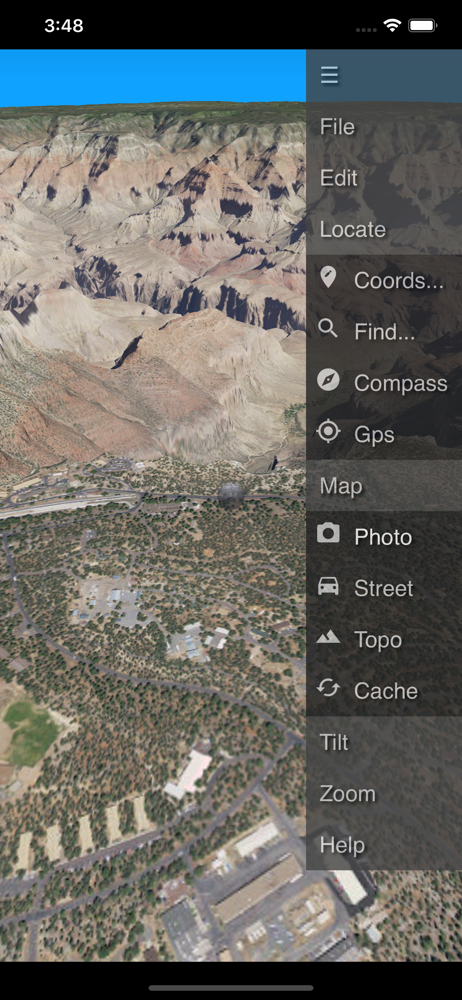
Task: Click the Cache refresh arrows icon
Action: tap(328, 688)
